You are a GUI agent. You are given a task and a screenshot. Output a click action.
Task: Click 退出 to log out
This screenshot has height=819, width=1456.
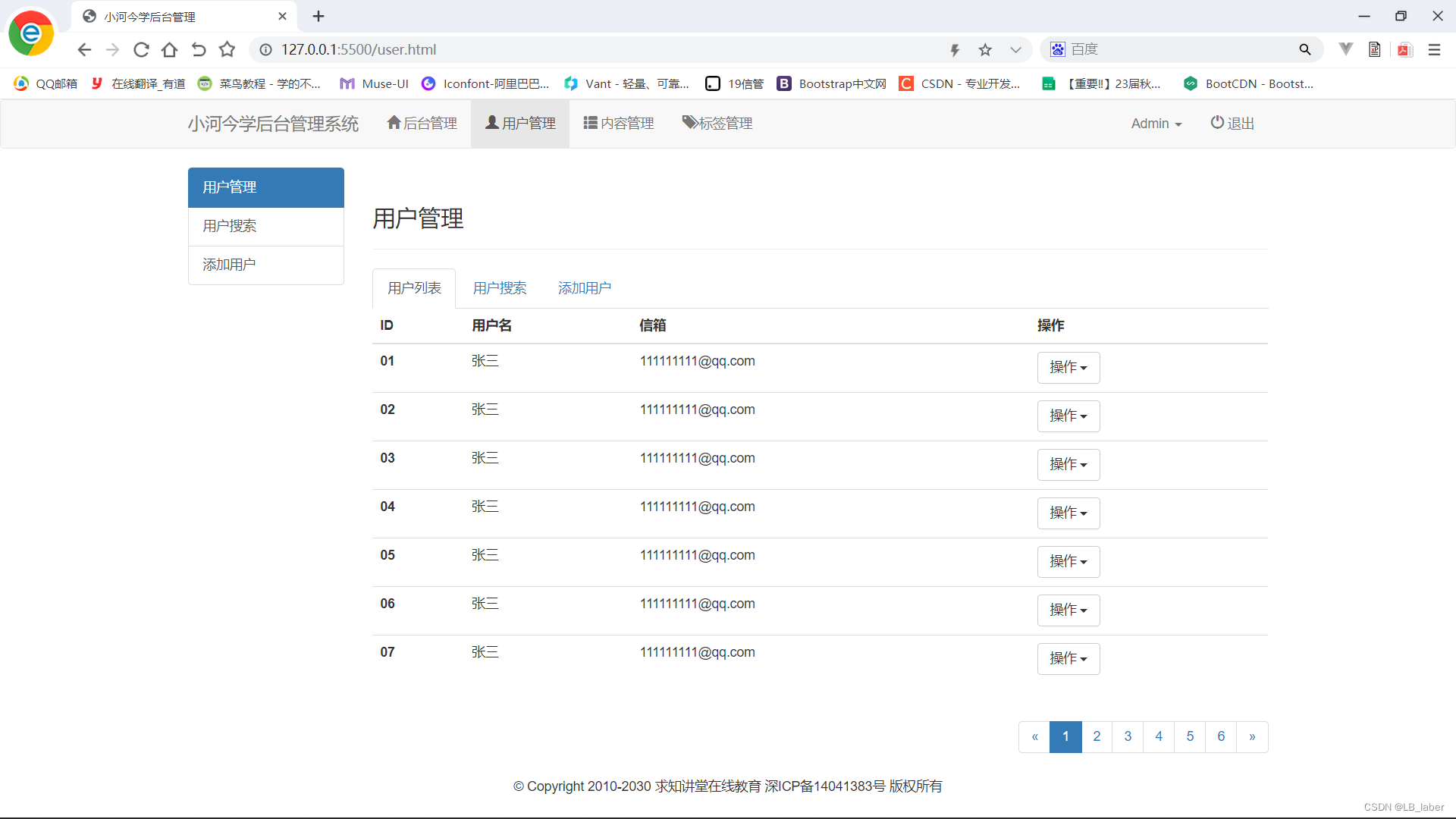click(x=1232, y=124)
